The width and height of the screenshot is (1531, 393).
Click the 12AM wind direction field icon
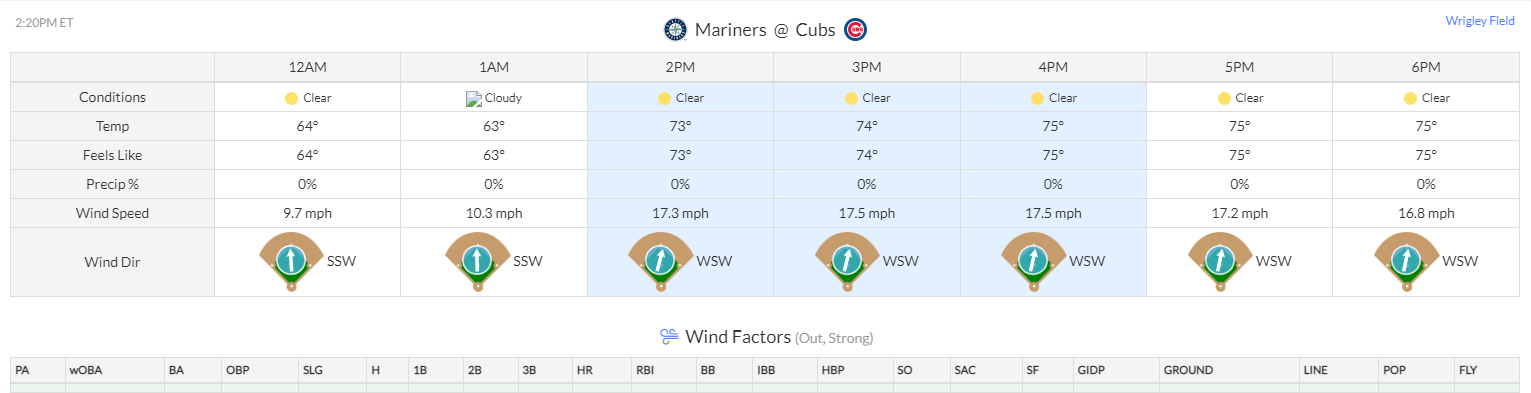tap(291, 261)
